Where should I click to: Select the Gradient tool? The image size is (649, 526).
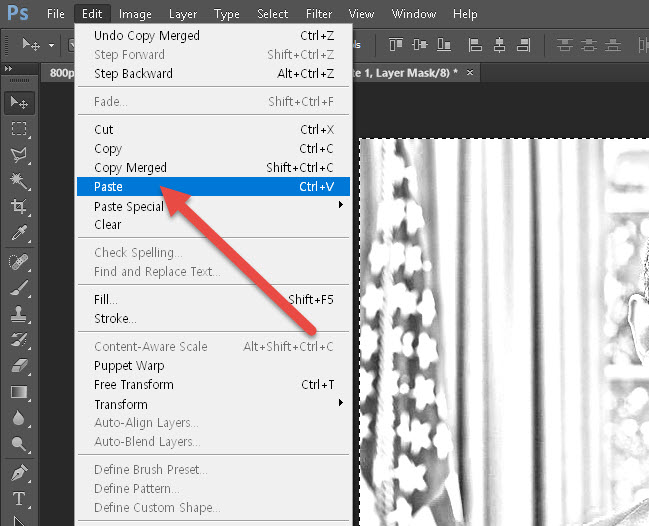pyautogui.click(x=19, y=392)
